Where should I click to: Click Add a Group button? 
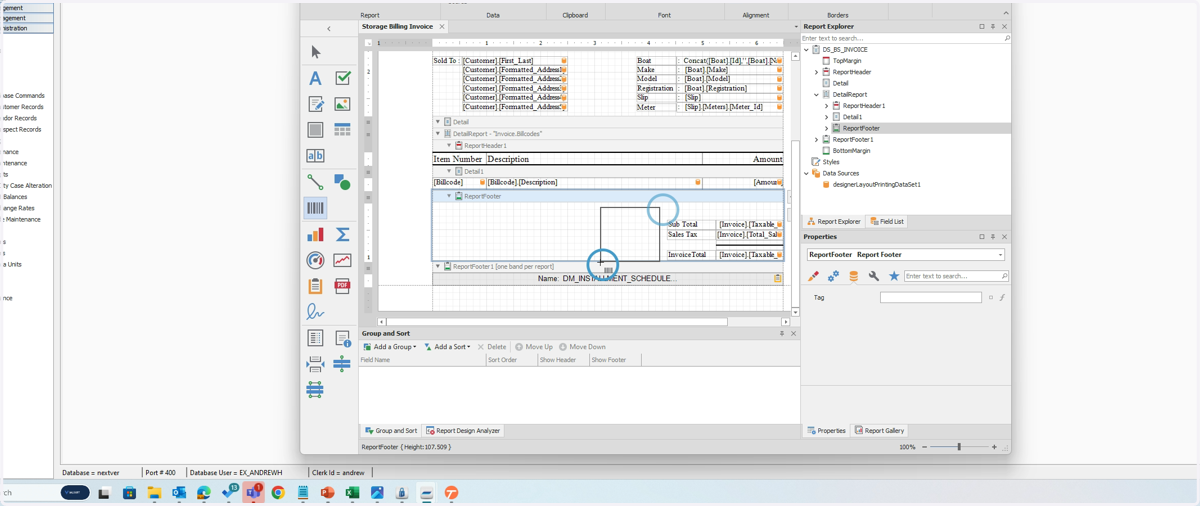[390, 347]
